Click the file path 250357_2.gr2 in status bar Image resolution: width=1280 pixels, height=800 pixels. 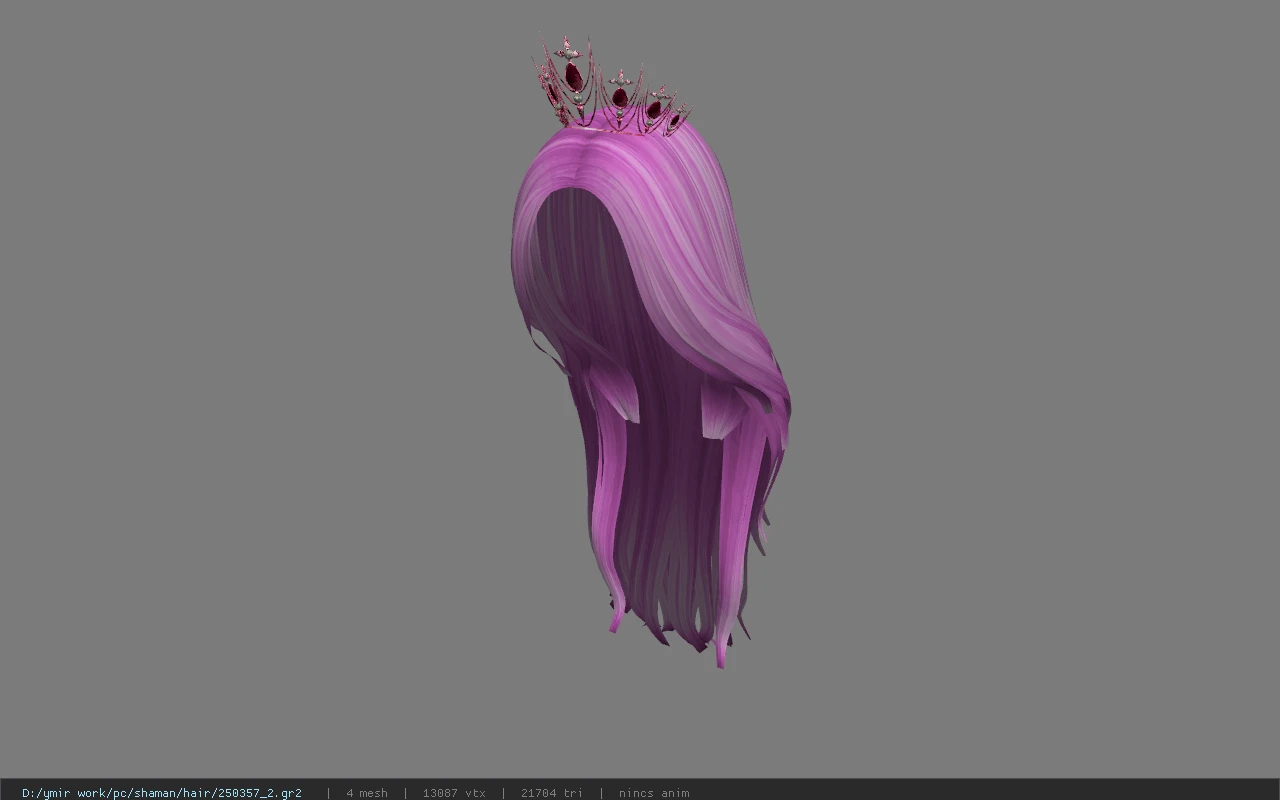pyautogui.click(x=162, y=793)
